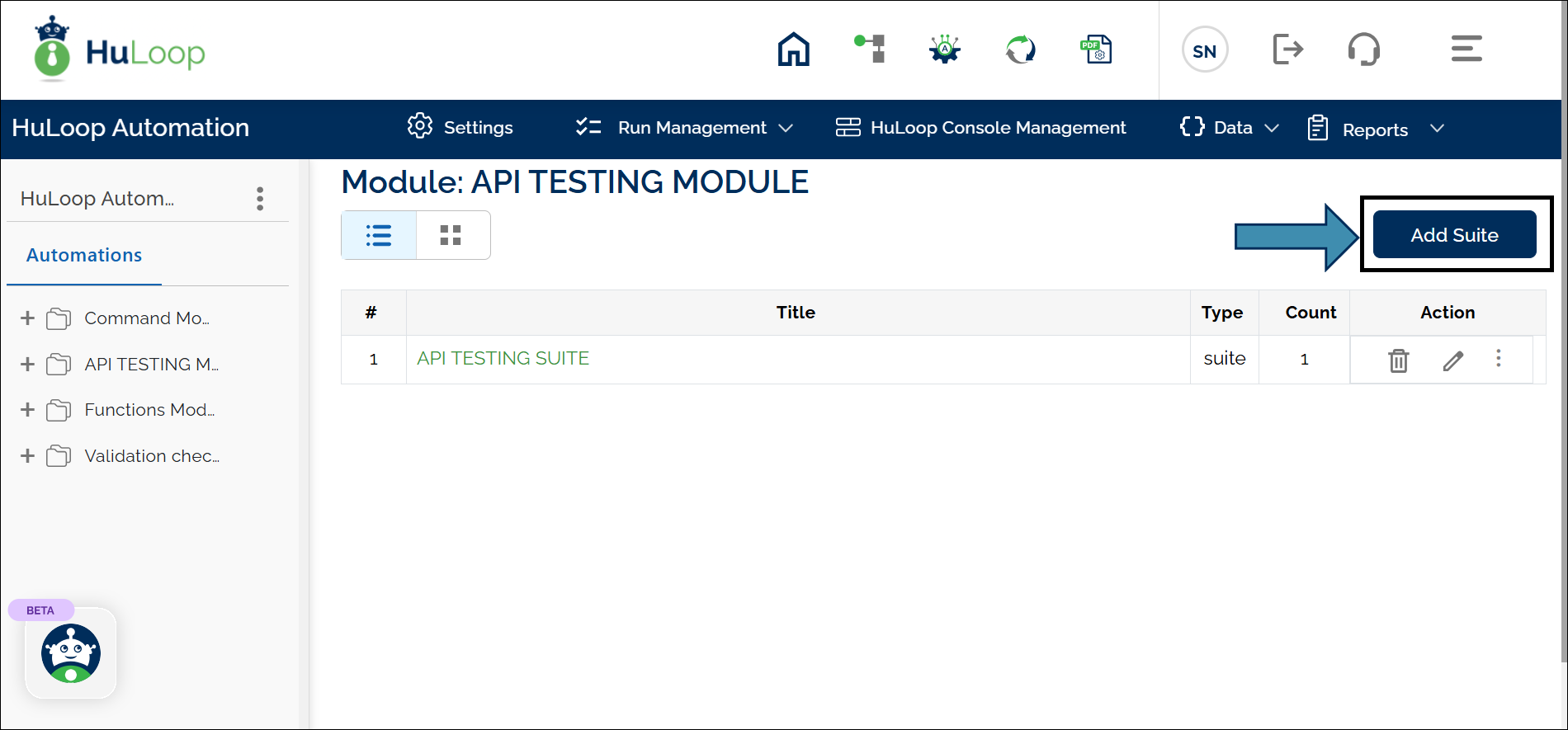Click the automation gear bug icon
Viewport: 1568px width, 730px height.
945,49
